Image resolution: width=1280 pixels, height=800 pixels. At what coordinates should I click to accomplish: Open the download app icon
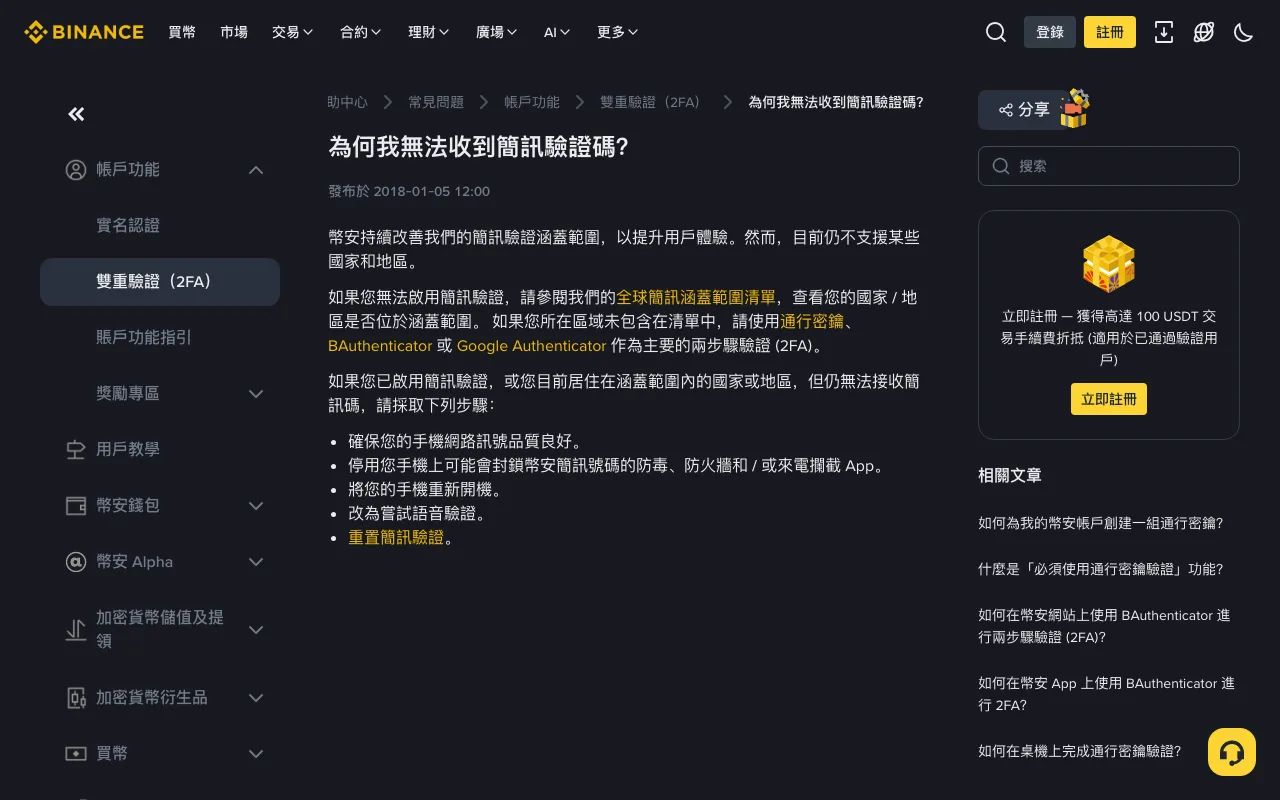pos(1164,32)
